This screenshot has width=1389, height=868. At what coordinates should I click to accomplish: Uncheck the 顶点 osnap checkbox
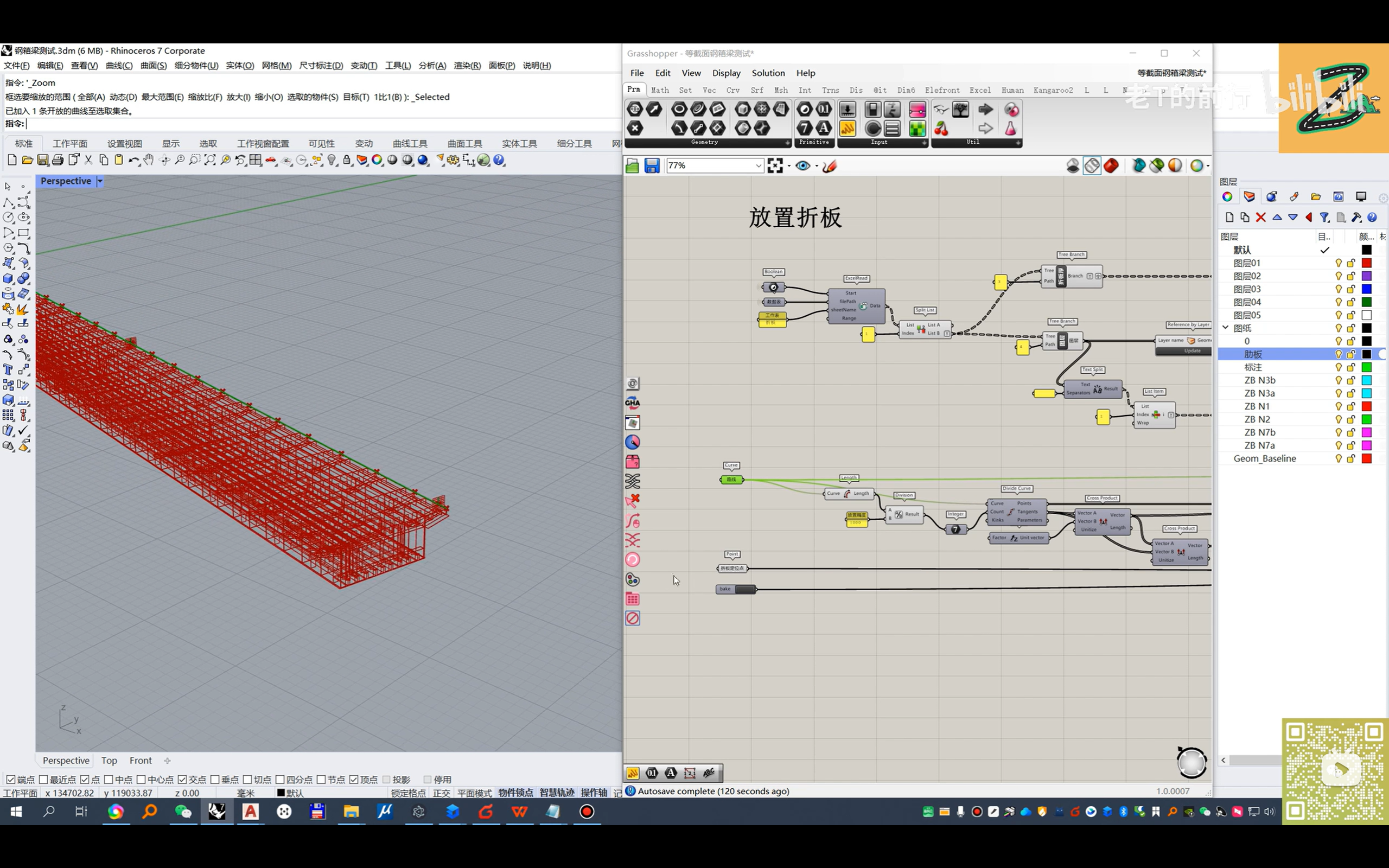354,779
